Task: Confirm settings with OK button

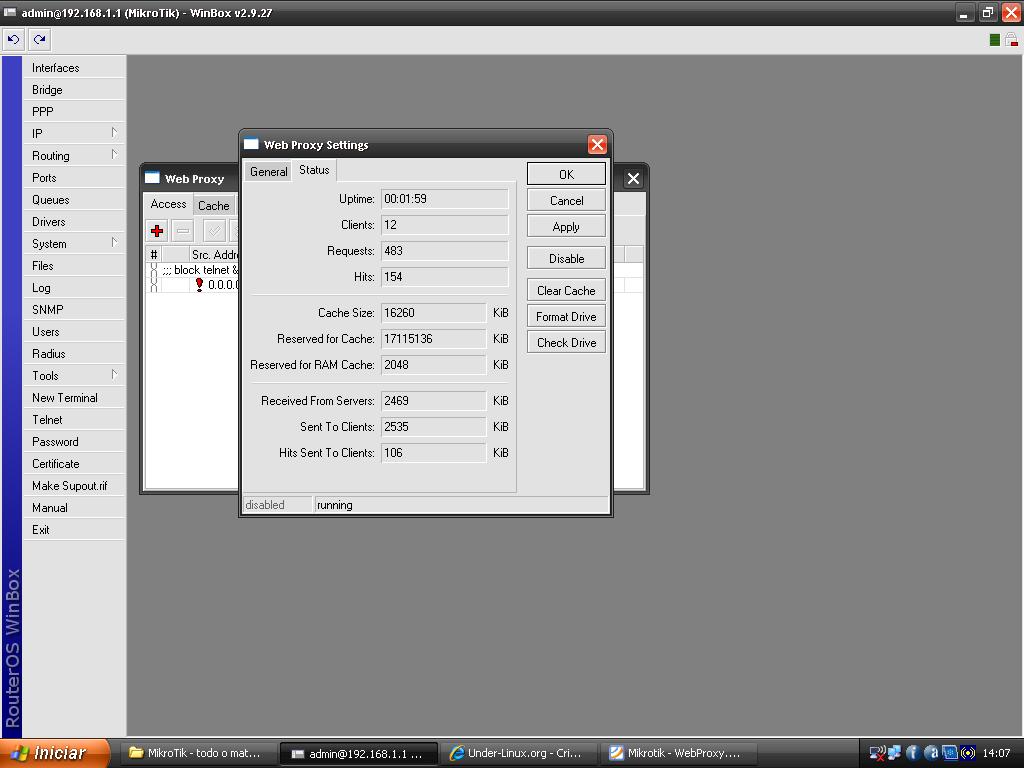Action: tap(566, 174)
